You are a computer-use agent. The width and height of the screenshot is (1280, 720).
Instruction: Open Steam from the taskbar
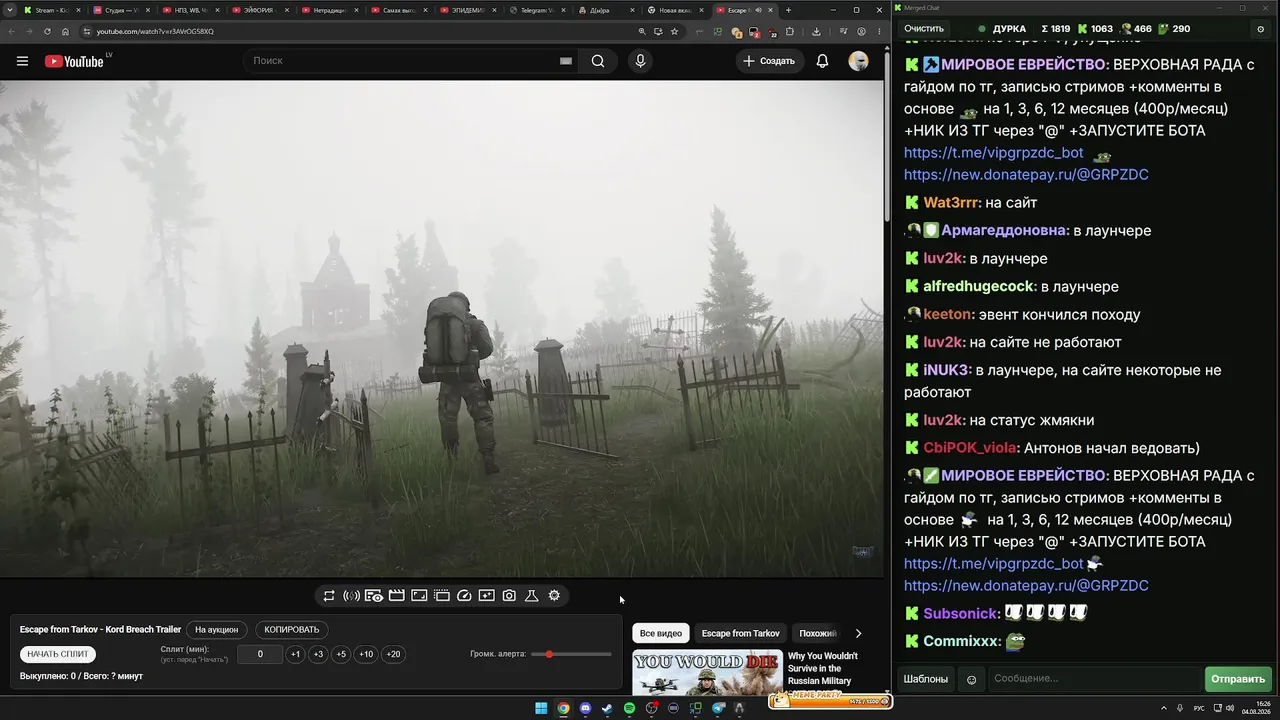[x=607, y=708]
